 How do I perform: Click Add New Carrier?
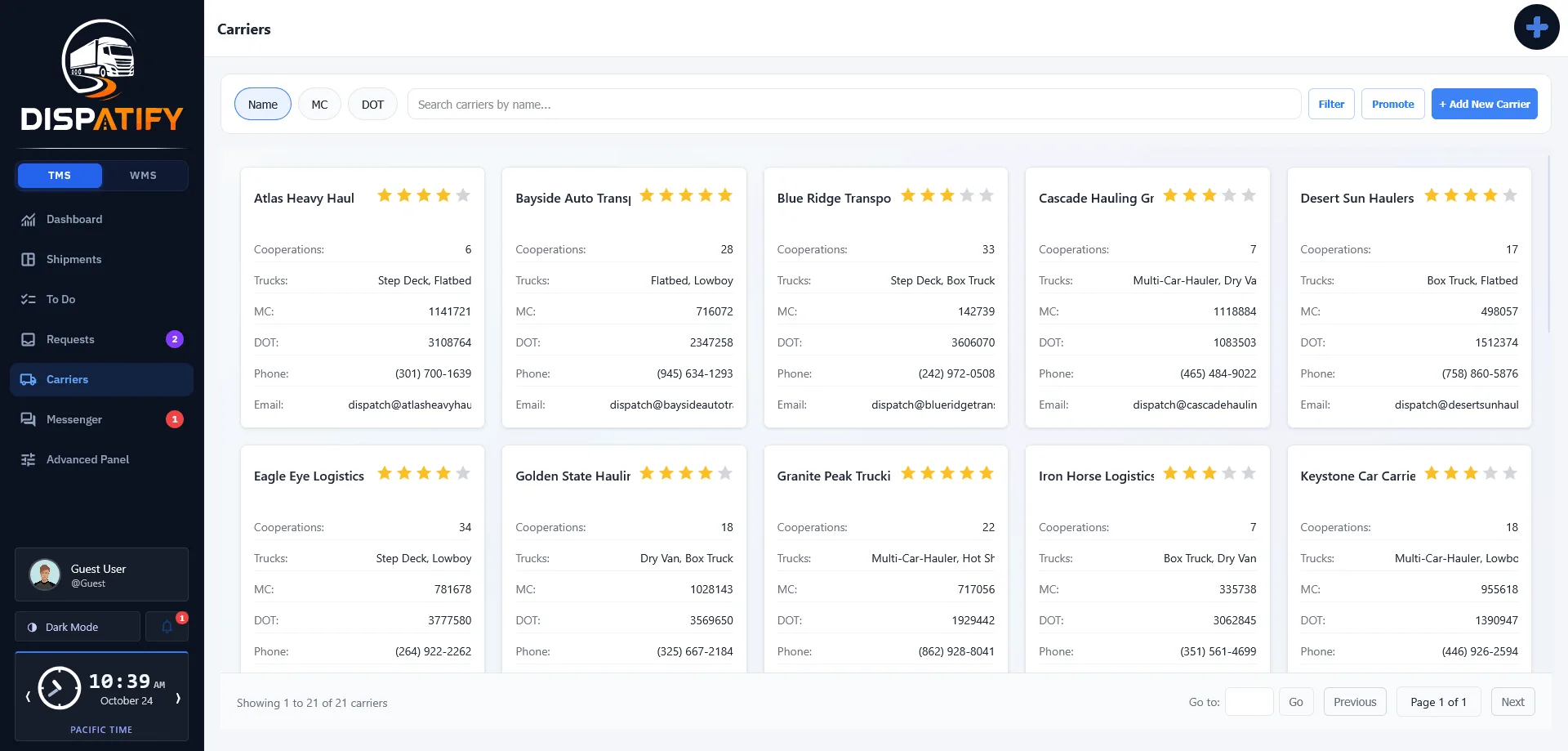(x=1485, y=104)
